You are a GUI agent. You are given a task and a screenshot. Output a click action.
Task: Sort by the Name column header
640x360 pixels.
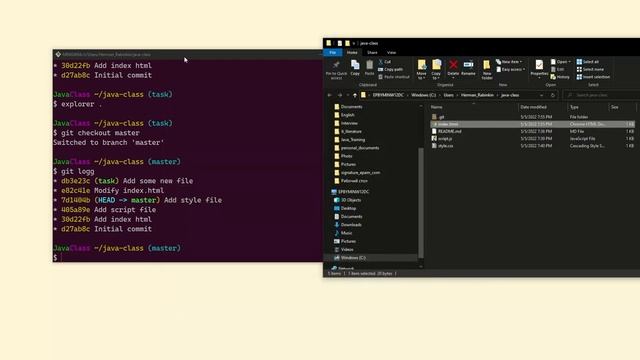click(473, 107)
